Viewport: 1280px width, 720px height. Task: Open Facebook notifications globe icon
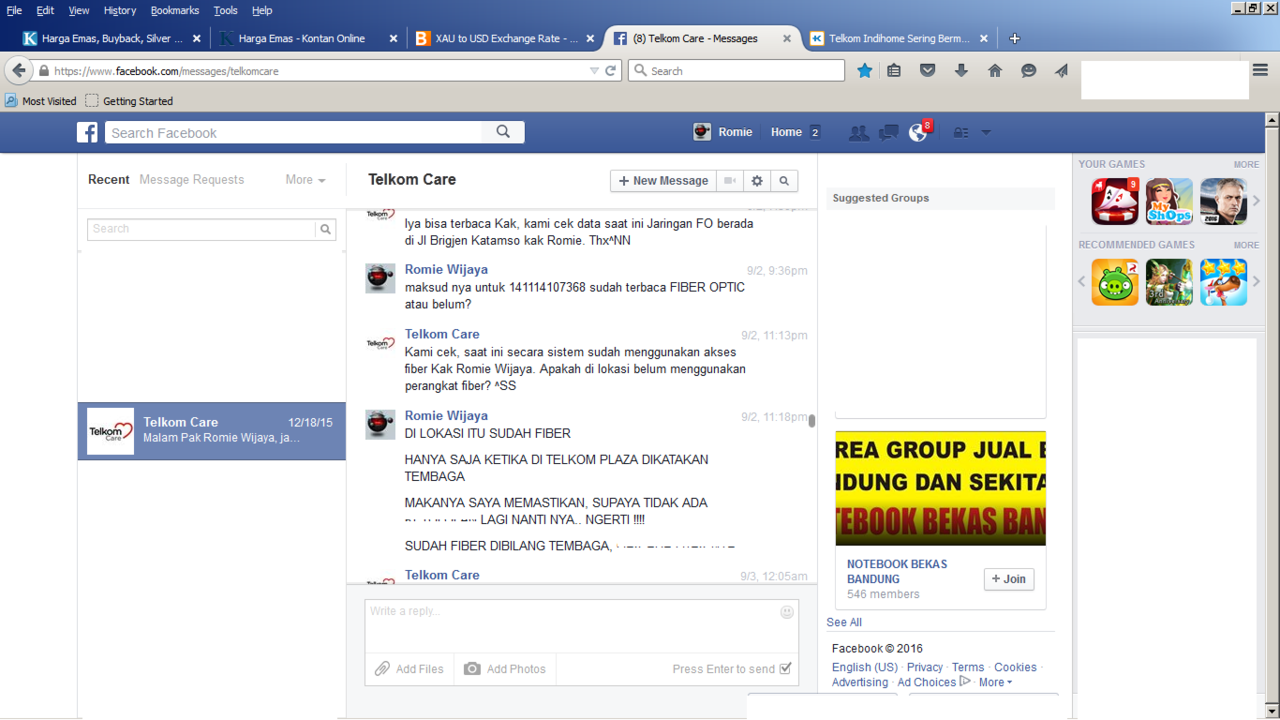pos(918,132)
